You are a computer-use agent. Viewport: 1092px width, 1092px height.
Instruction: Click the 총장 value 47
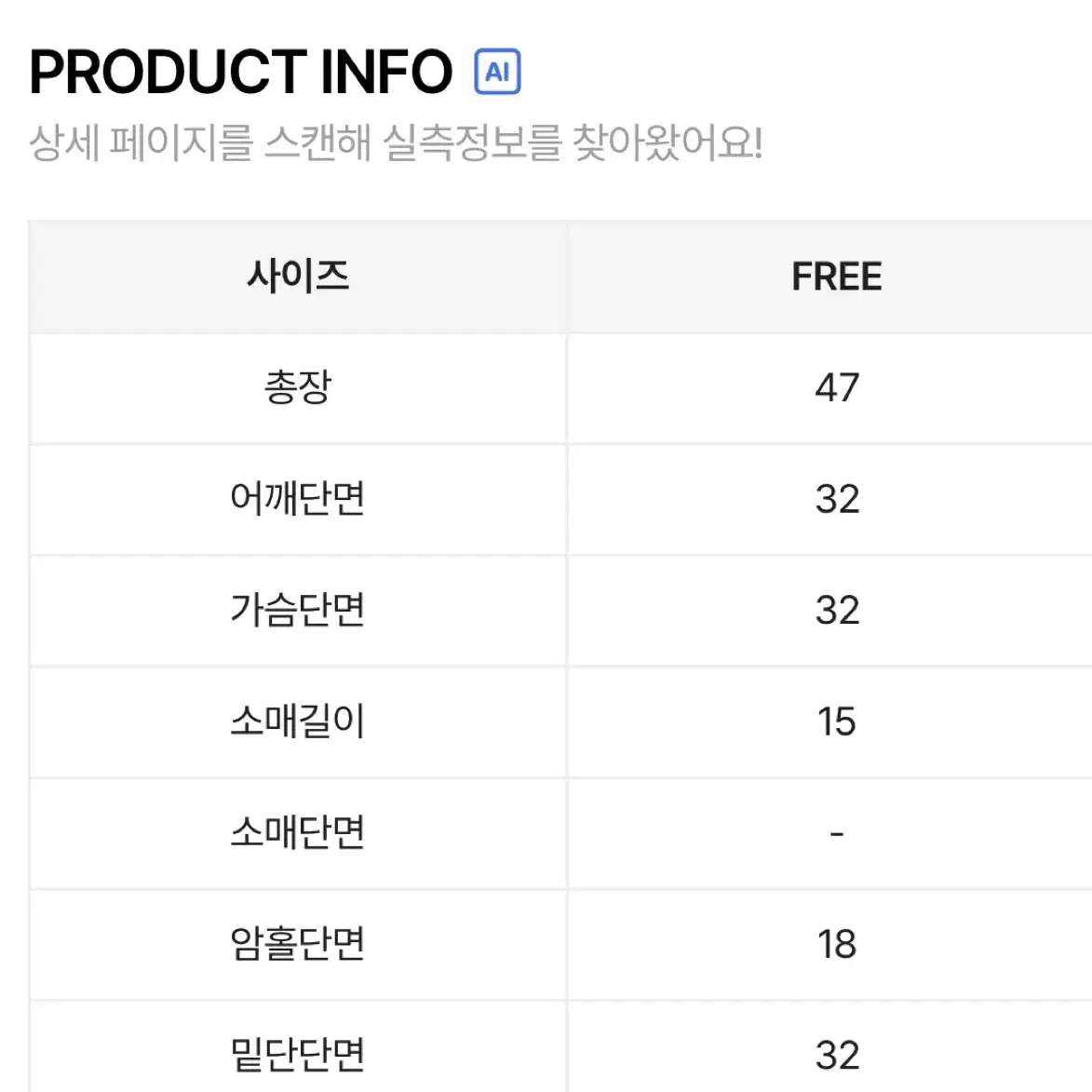click(837, 387)
